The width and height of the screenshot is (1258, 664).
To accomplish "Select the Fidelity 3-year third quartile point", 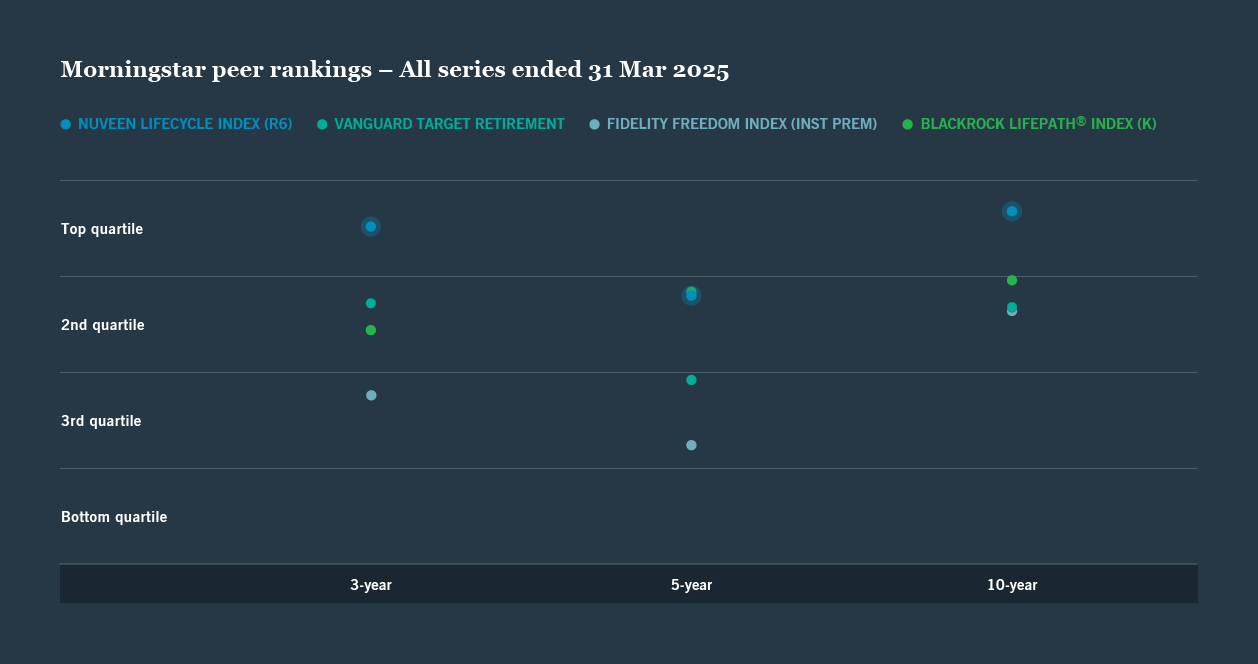I will (371, 395).
